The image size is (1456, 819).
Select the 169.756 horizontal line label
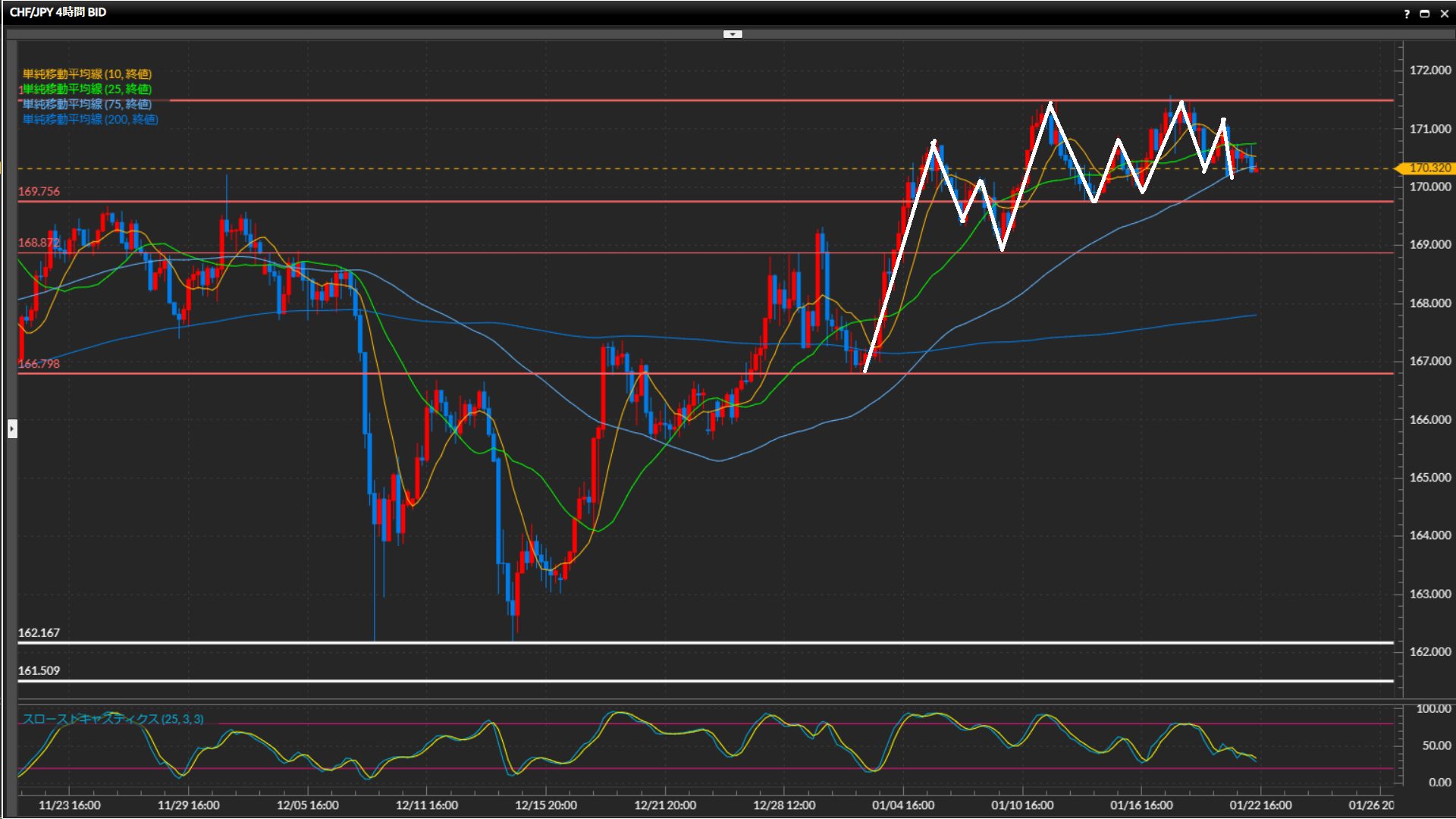39,191
